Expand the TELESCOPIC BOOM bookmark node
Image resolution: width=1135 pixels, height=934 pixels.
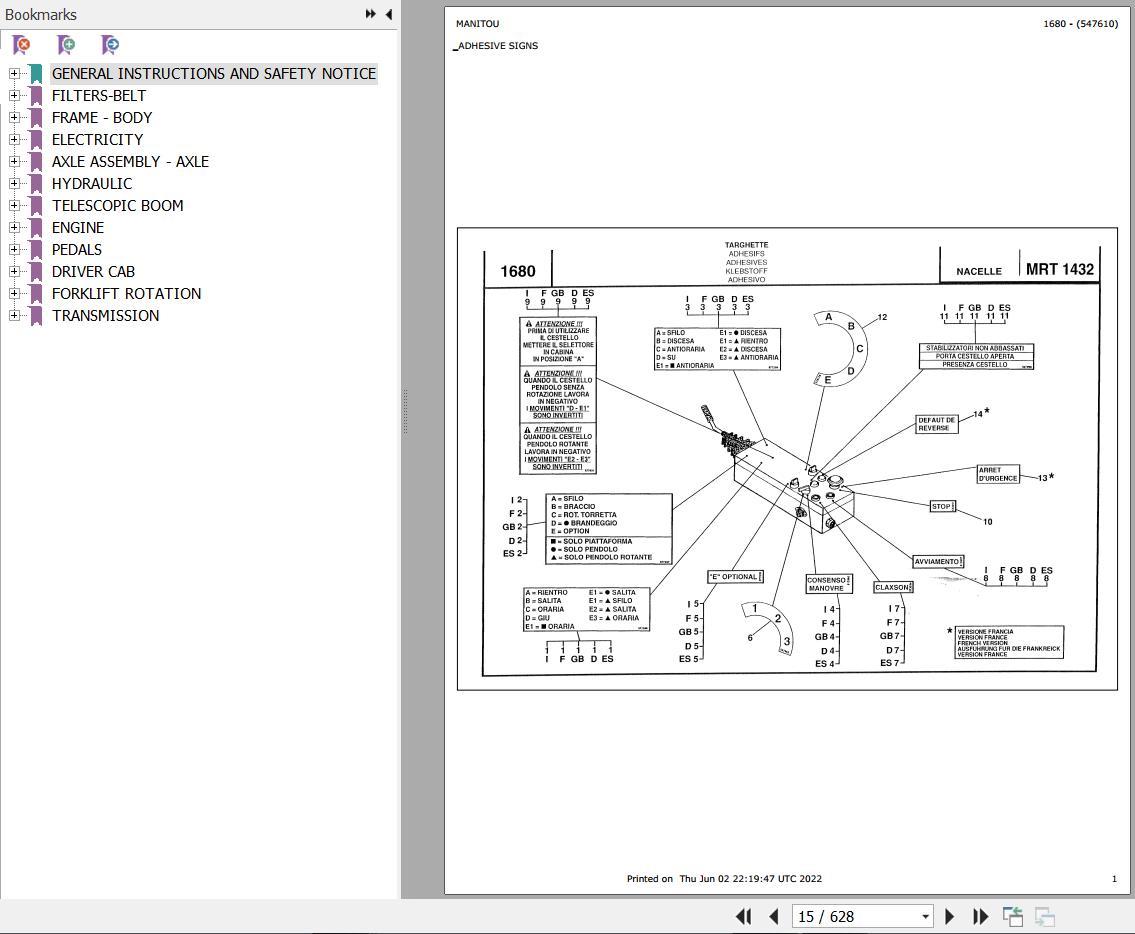[14, 206]
